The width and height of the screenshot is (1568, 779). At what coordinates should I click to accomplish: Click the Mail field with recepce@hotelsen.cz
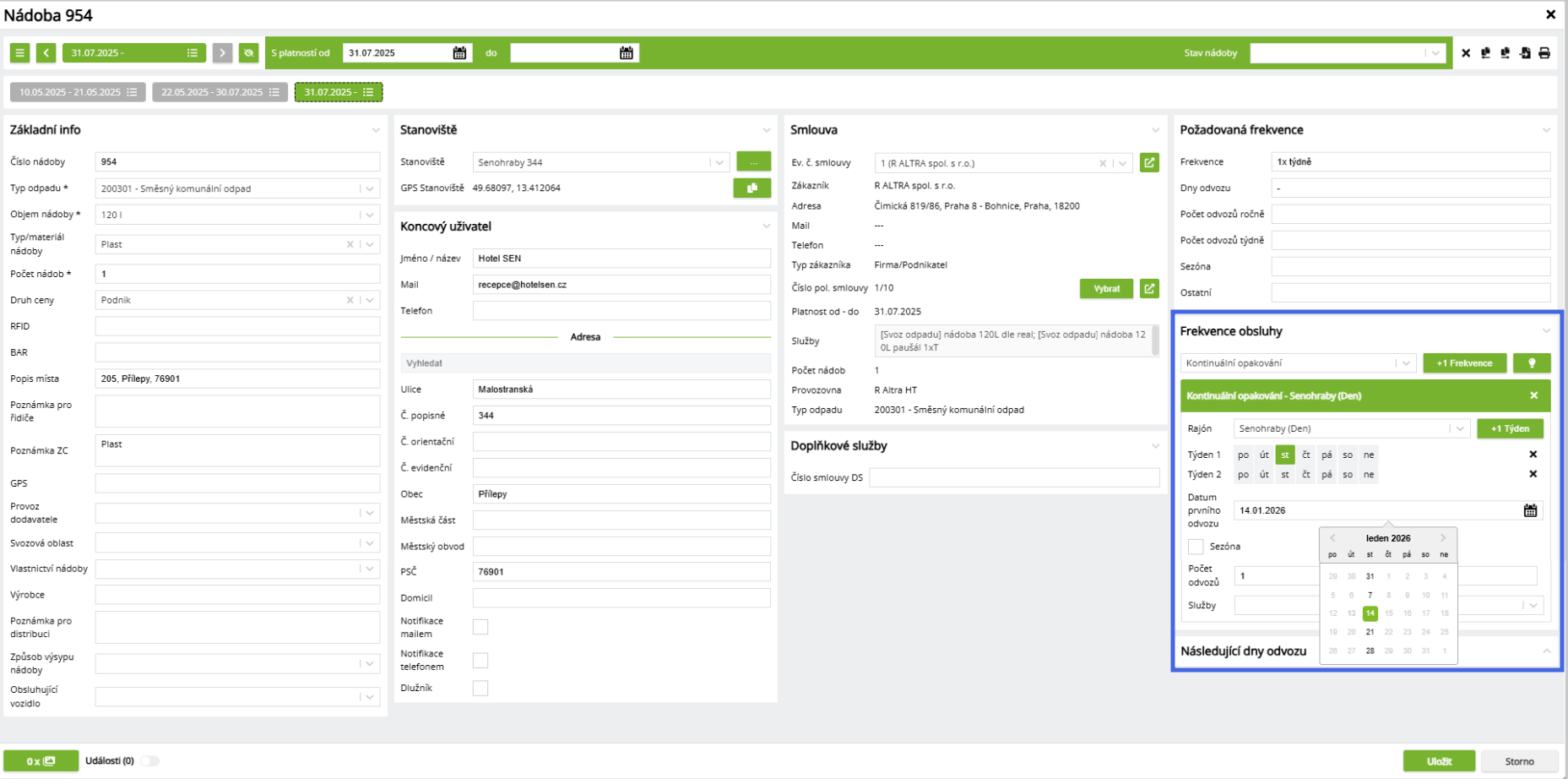coord(621,285)
